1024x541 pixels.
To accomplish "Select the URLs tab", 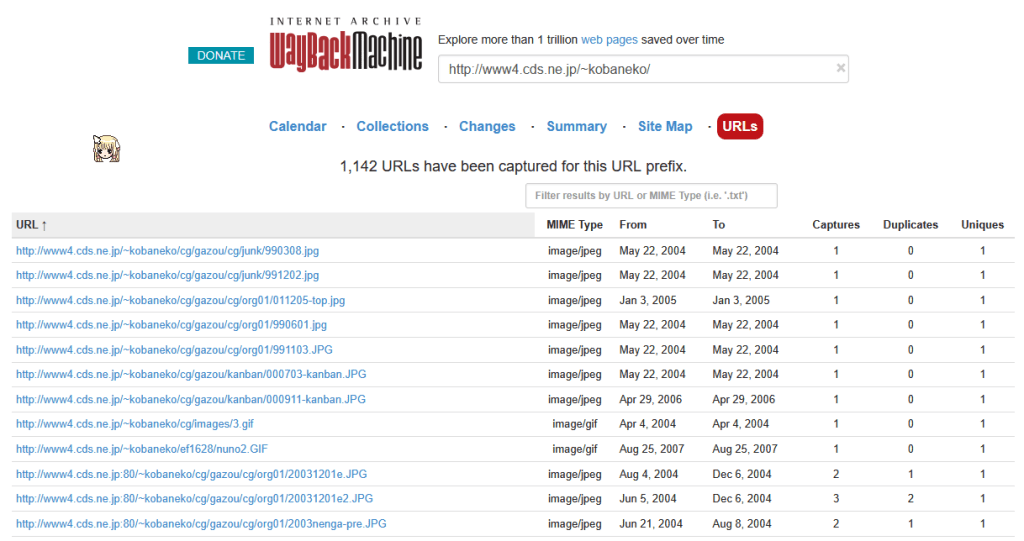I will (740, 127).
